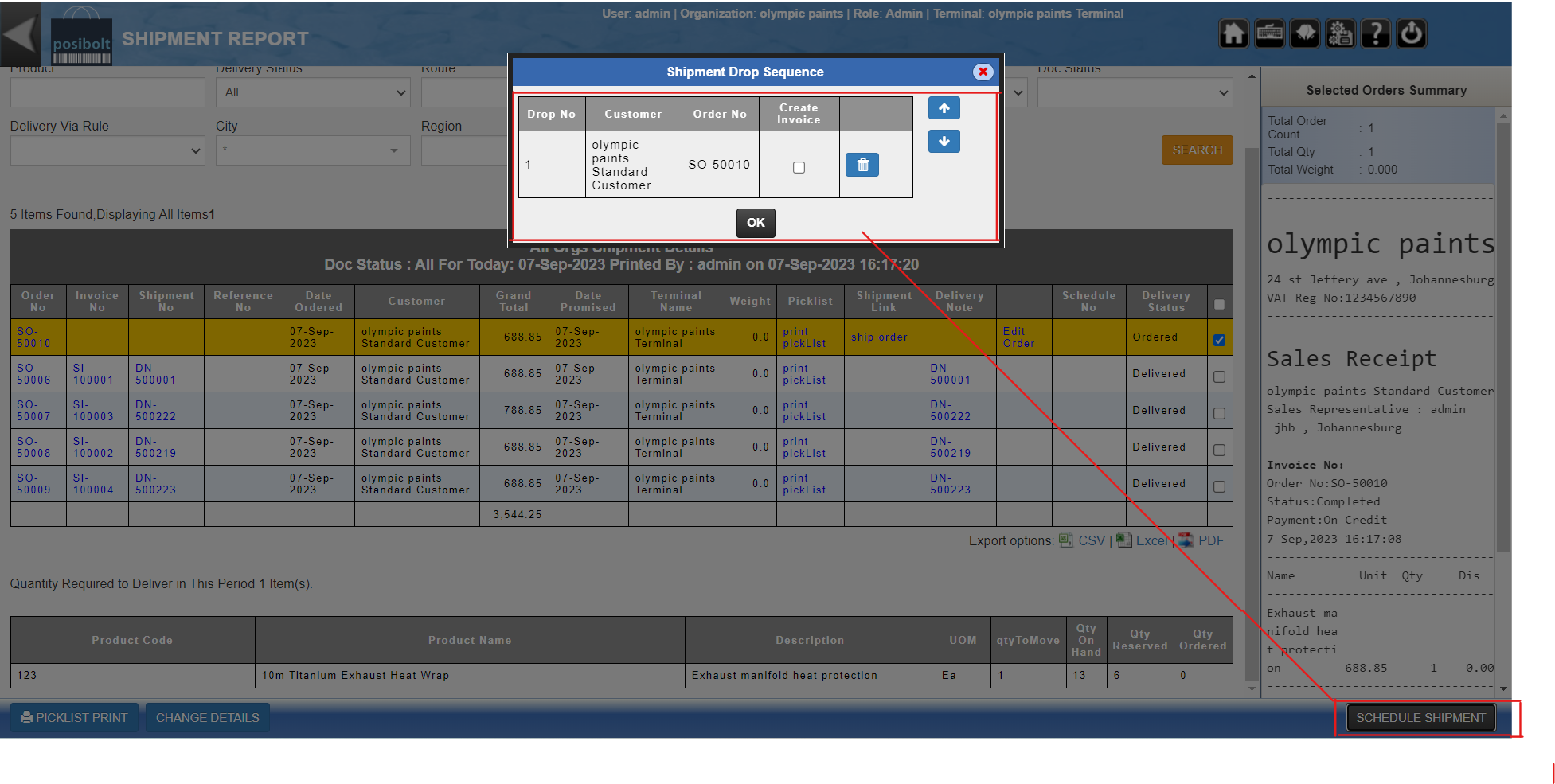Open delivery note link DN-500222
This screenshot has height=784, width=1555.
coord(951,411)
